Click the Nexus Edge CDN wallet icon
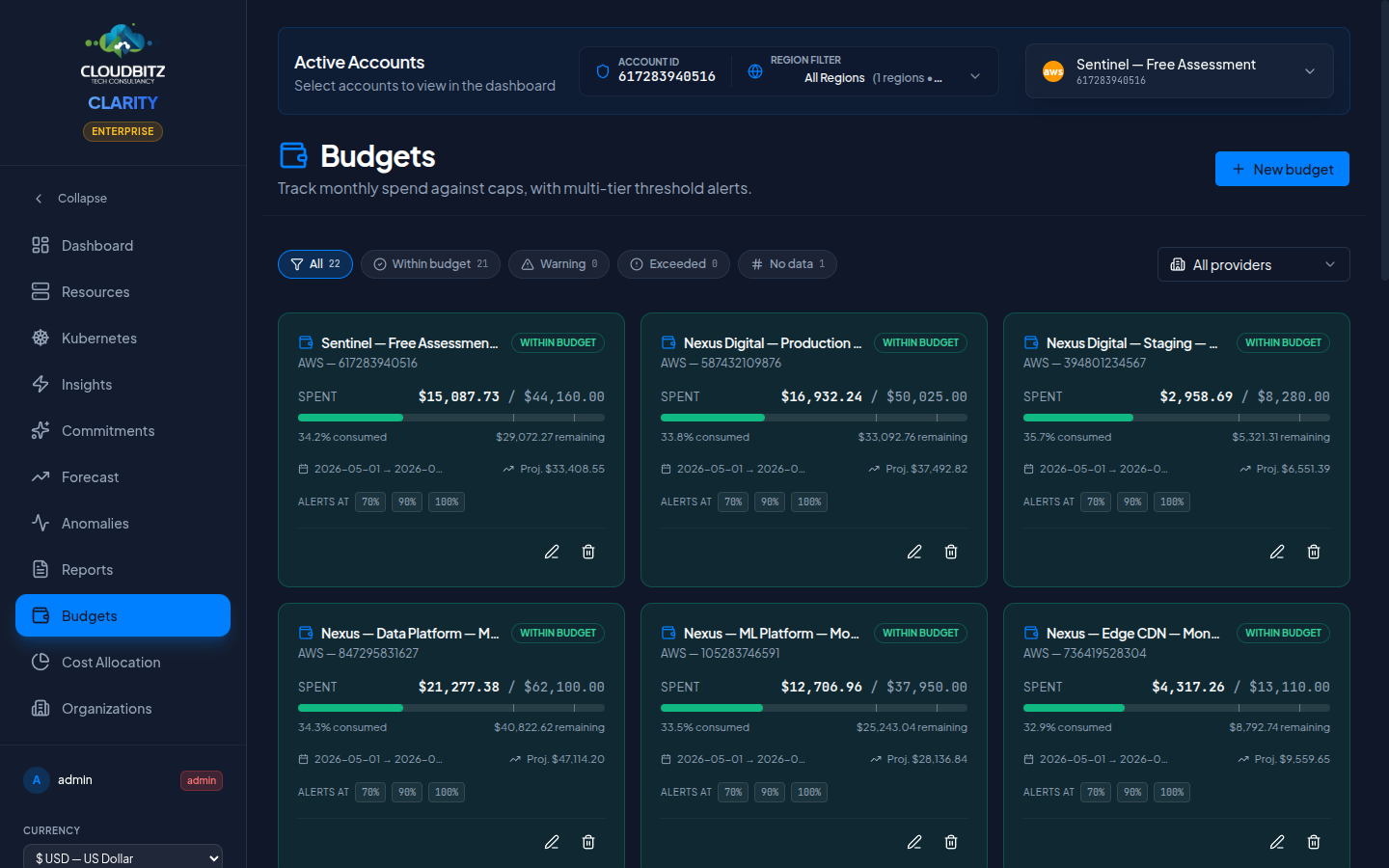 point(1031,633)
